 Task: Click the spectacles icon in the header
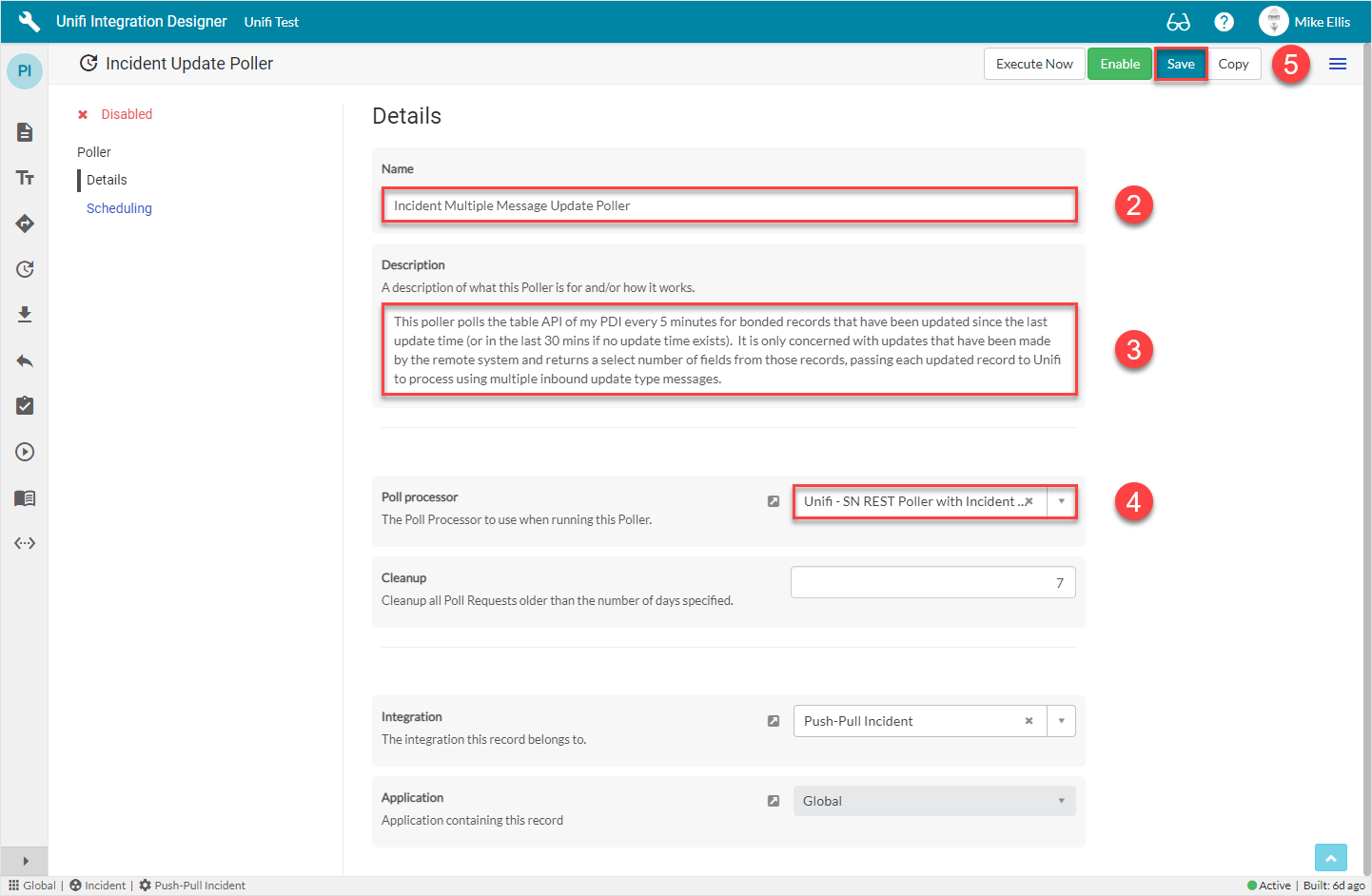tap(1179, 20)
